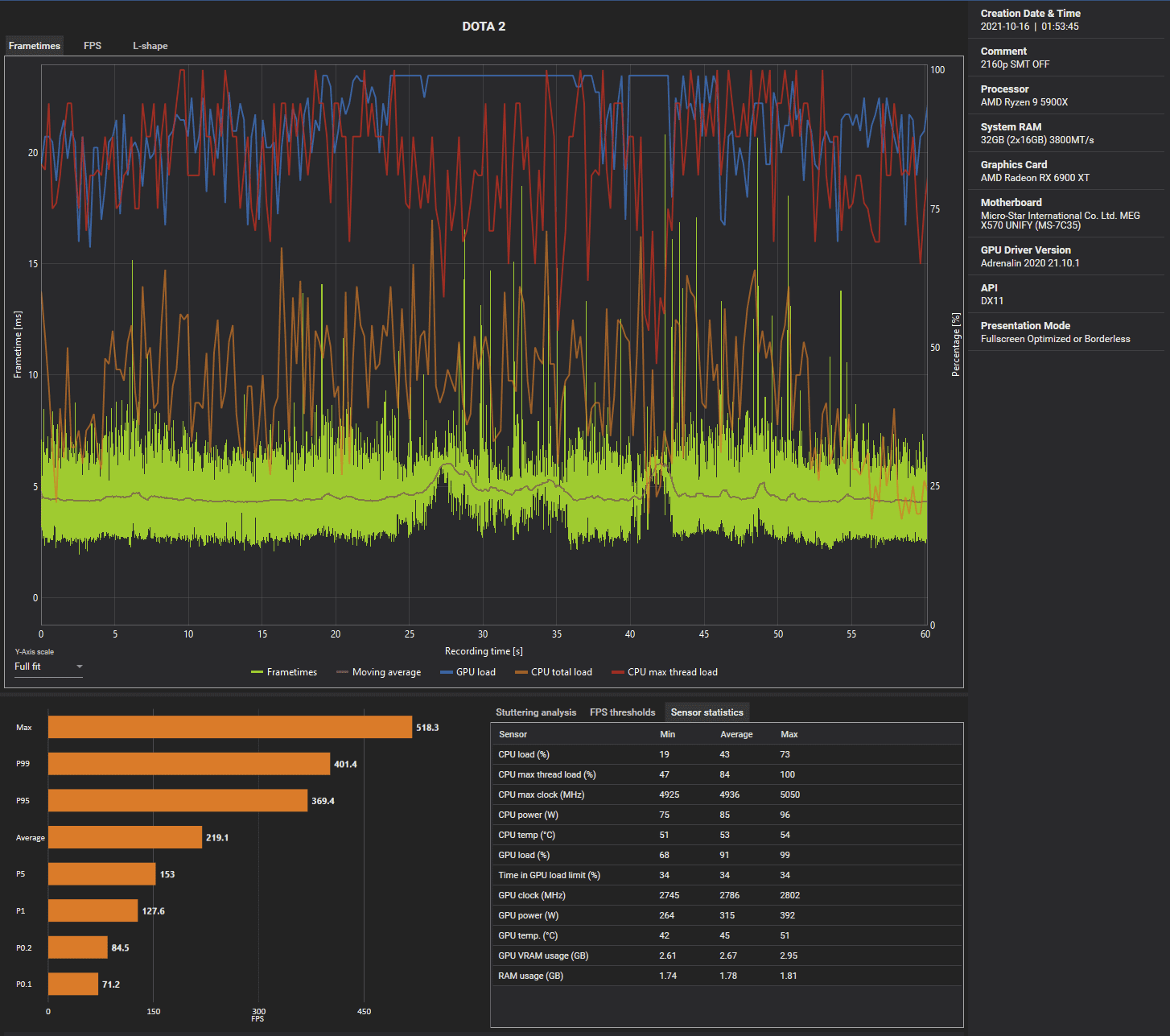Screen dimensions: 1170x1036
Task: Select Time in GPU load limit (%) row
Action: (727, 875)
